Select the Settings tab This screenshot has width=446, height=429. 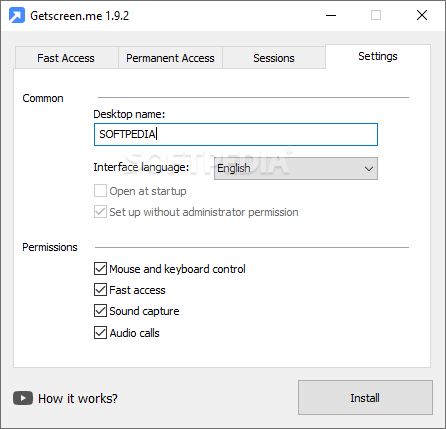pyautogui.click(x=378, y=56)
